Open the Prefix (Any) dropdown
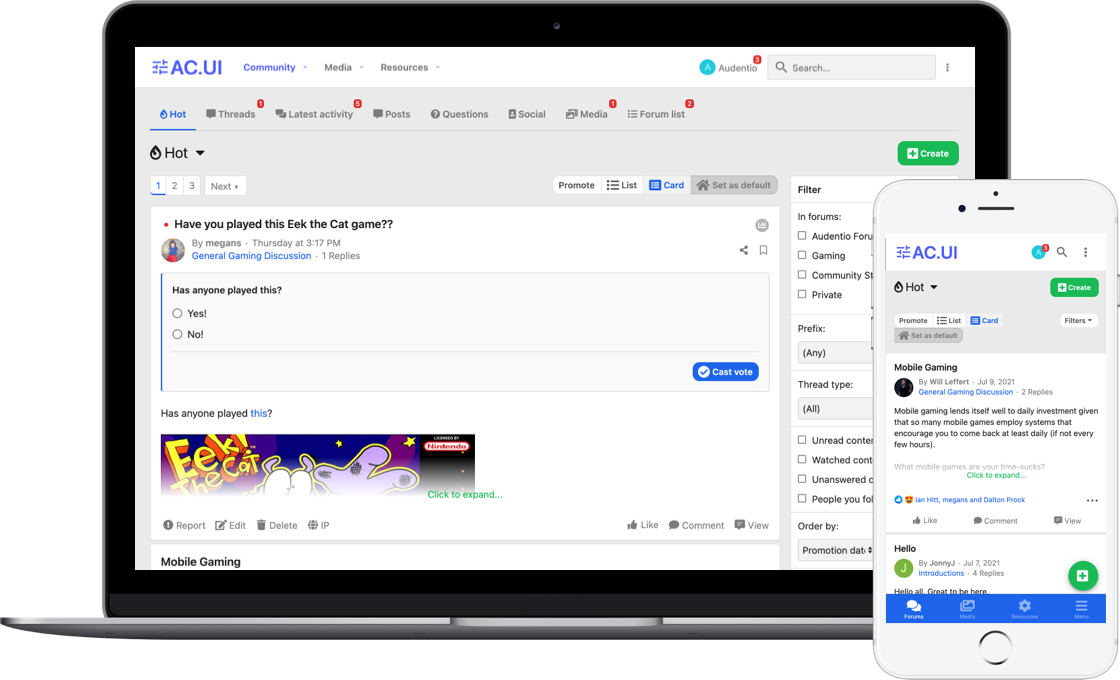 click(835, 353)
